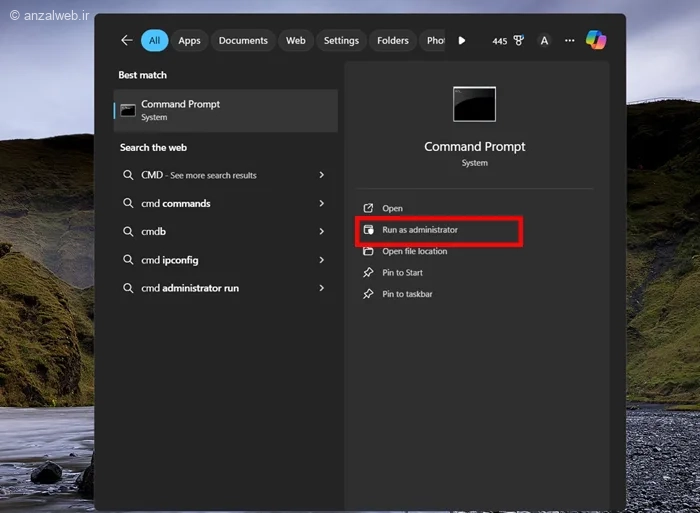Viewport: 700px width, 513px height.
Task: Open the three-dot more options menu
Action: (x=570, y=41)
